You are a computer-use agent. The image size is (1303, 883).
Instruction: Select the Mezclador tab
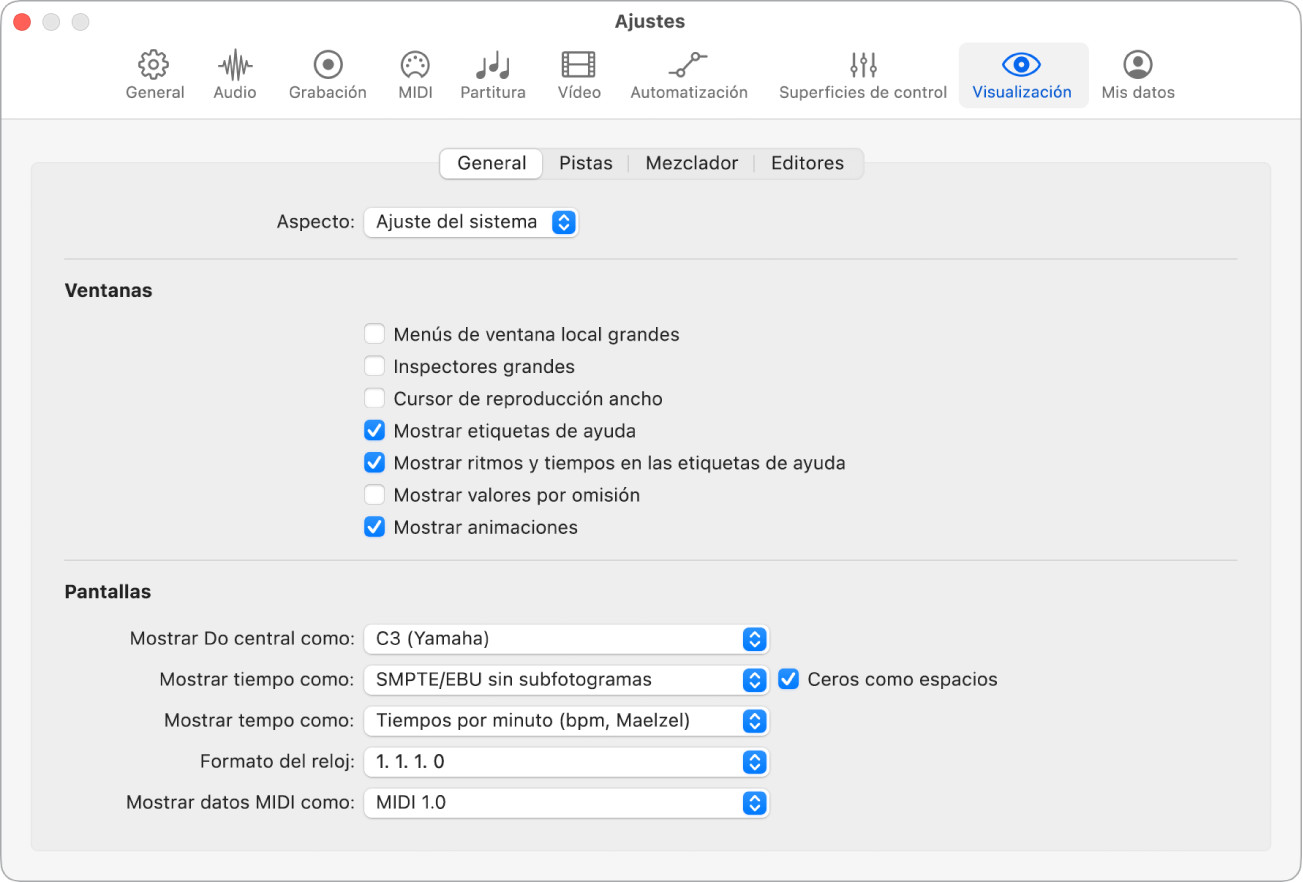pyautogui.click(x=691, y=163)
